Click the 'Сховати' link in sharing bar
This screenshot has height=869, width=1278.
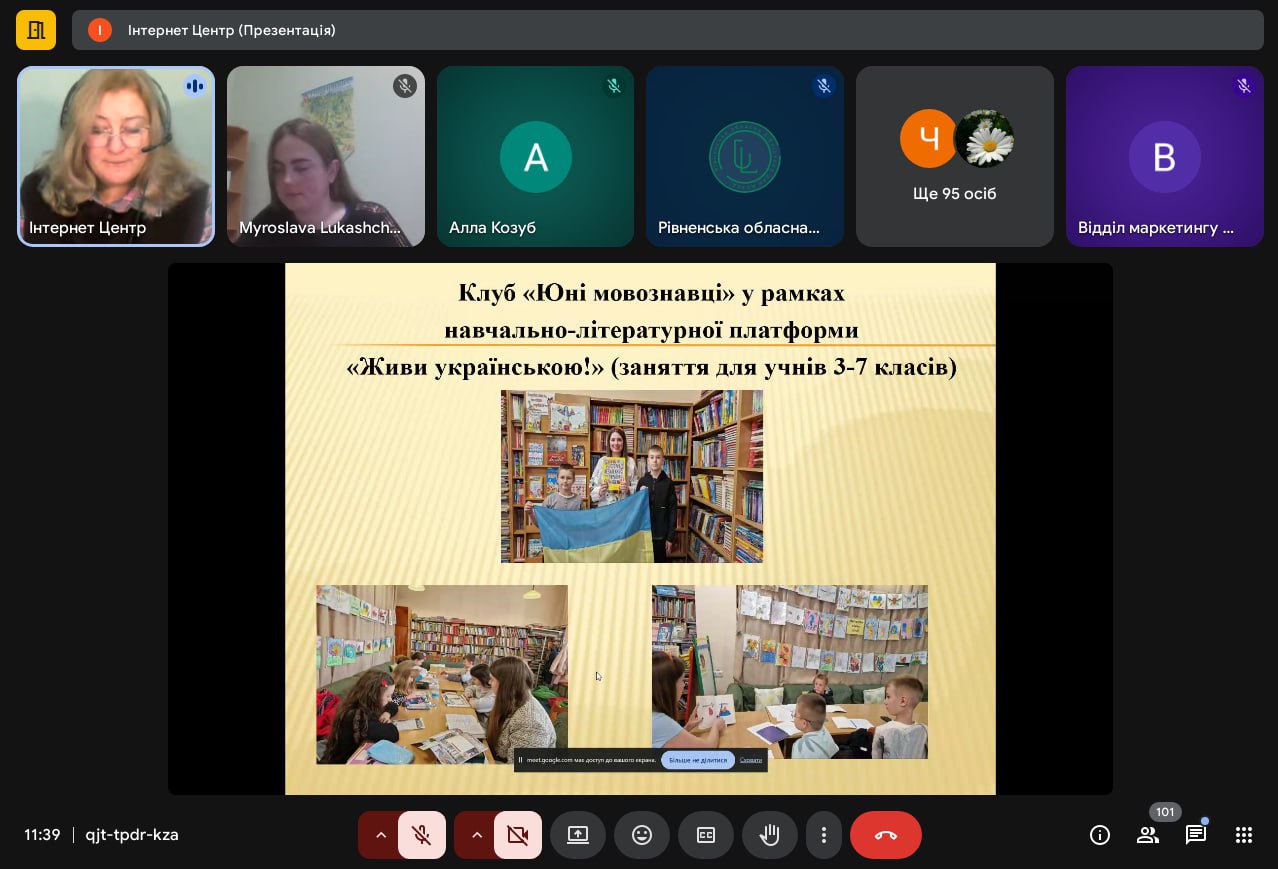click(x=751, y=760)
